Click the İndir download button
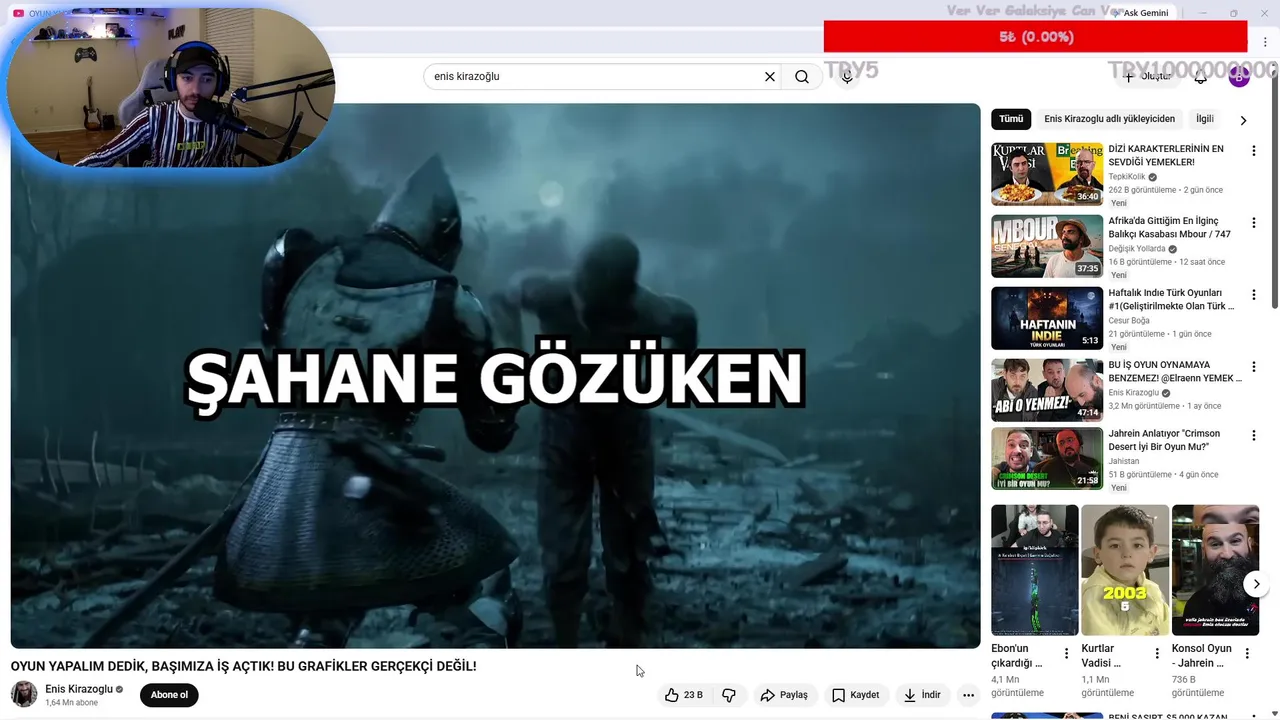This screenshot has width=1280, height=720. click(x=922, y=695)
